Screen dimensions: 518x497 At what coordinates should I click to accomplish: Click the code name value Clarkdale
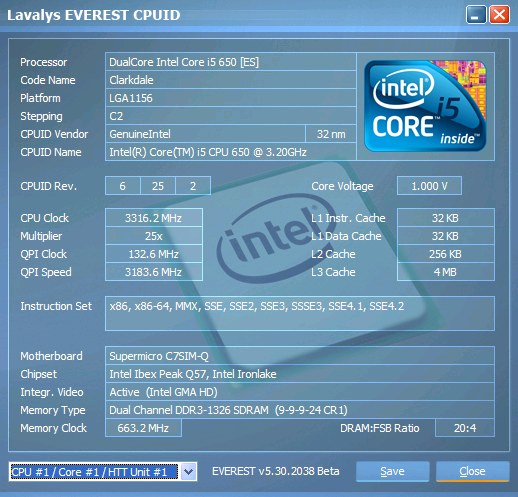231,80
